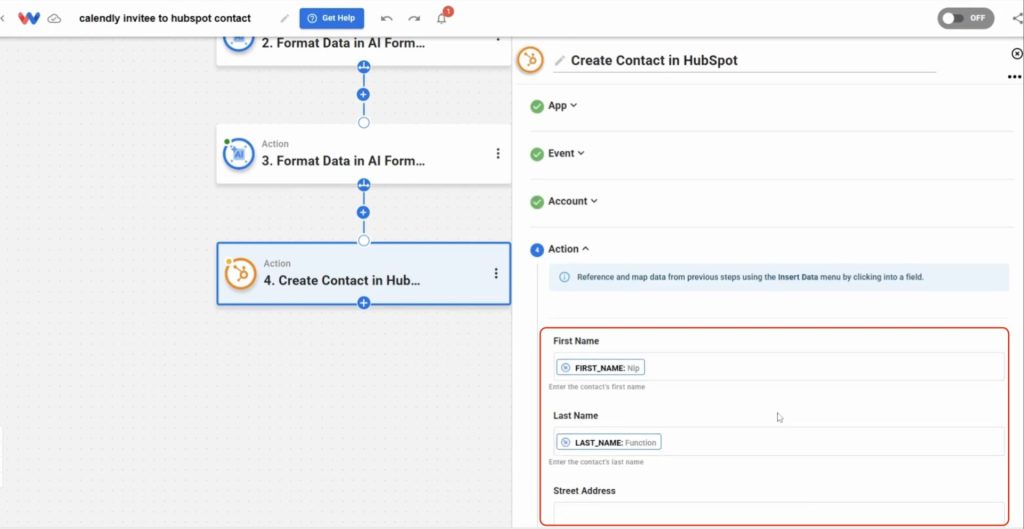Click plus button between steps 2 and 3

click(364, 95)
